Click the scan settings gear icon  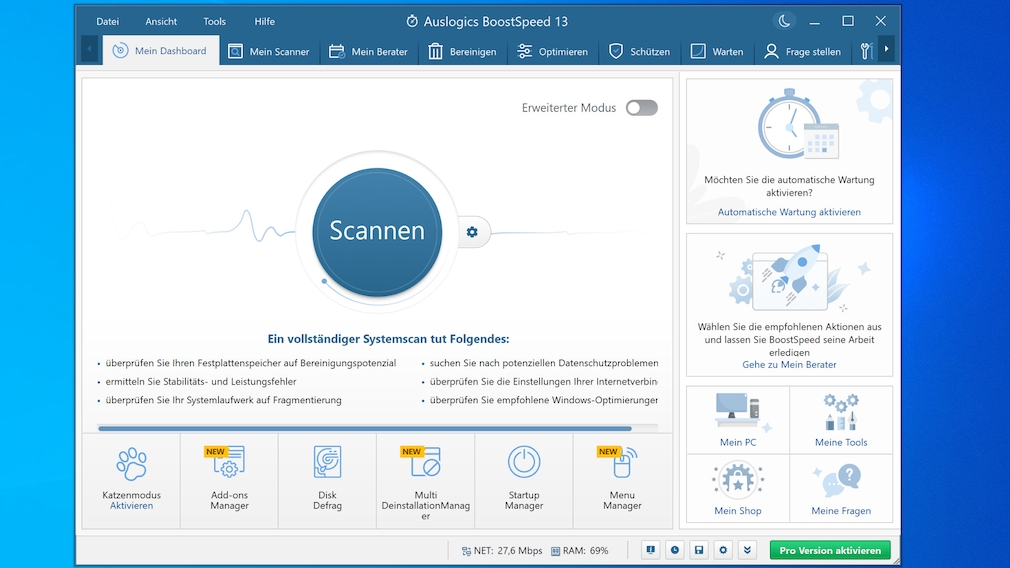point(472,232)
